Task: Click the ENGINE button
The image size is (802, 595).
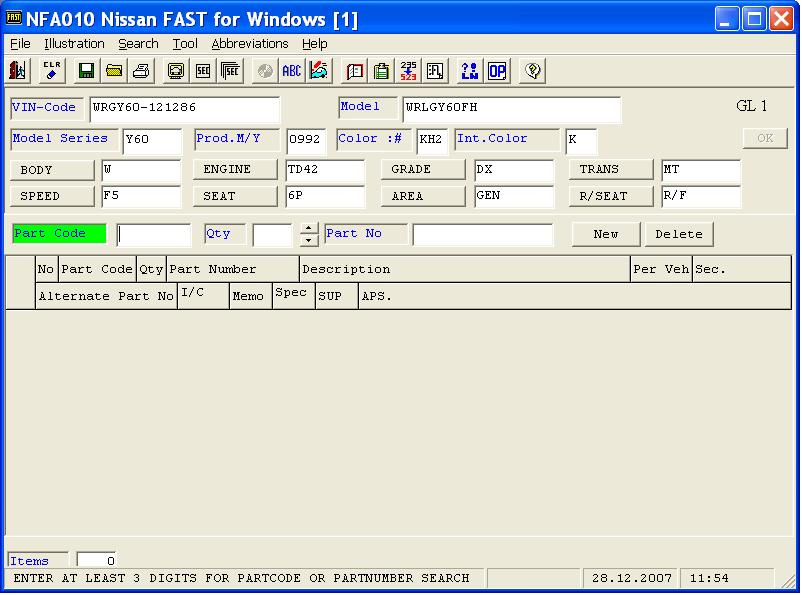Action: (235, 169)
